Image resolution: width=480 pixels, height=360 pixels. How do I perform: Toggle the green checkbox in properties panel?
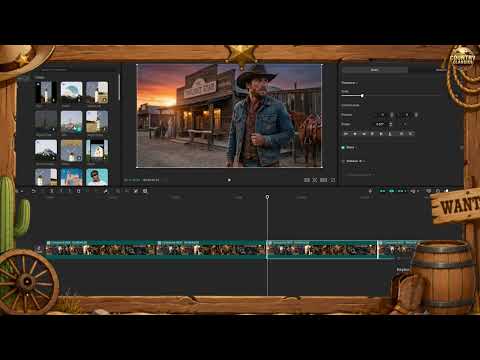pos(343,147)
